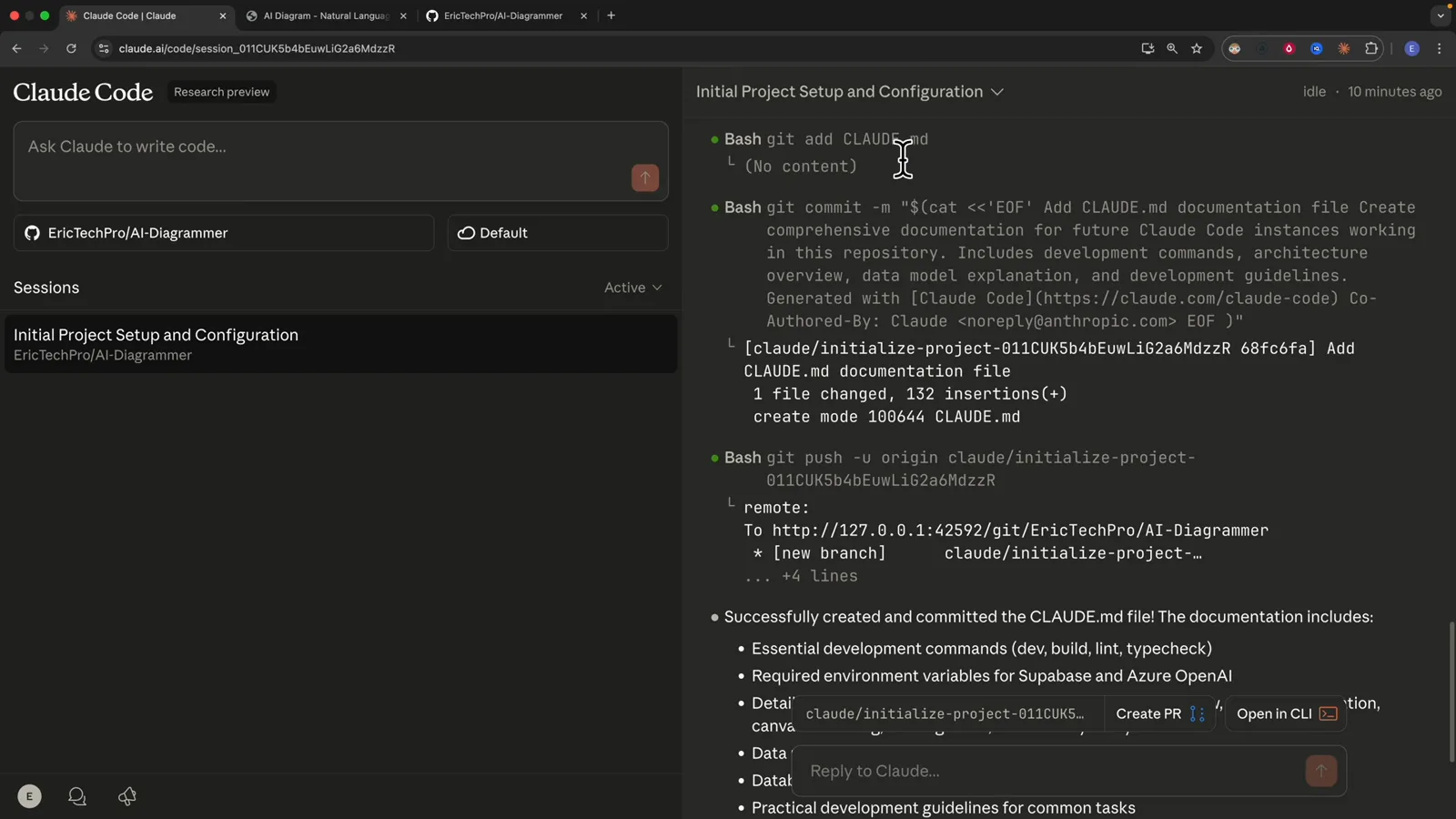This screenshot has width=1456, height=819.
Task: Expand the '+4 lines' truncated output
Action: [801, 576]
